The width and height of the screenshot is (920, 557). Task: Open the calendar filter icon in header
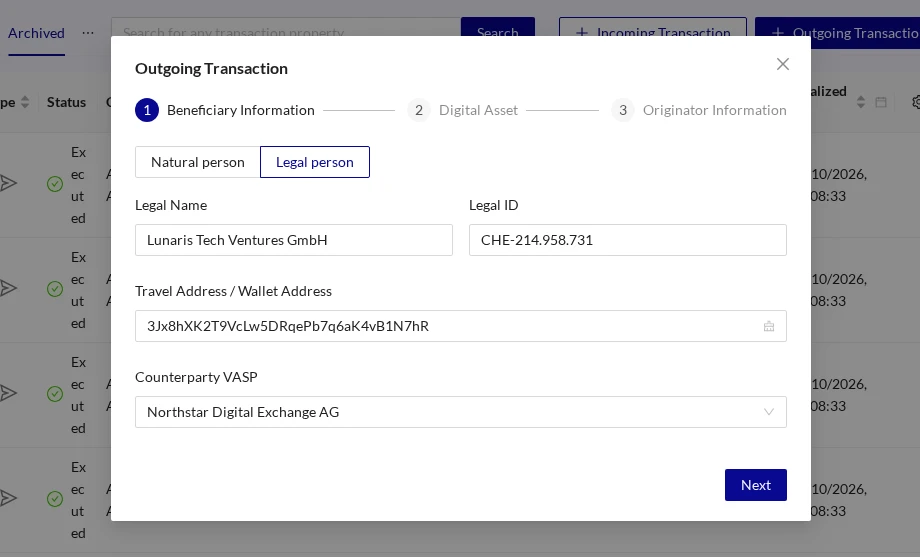click(881, 102)
